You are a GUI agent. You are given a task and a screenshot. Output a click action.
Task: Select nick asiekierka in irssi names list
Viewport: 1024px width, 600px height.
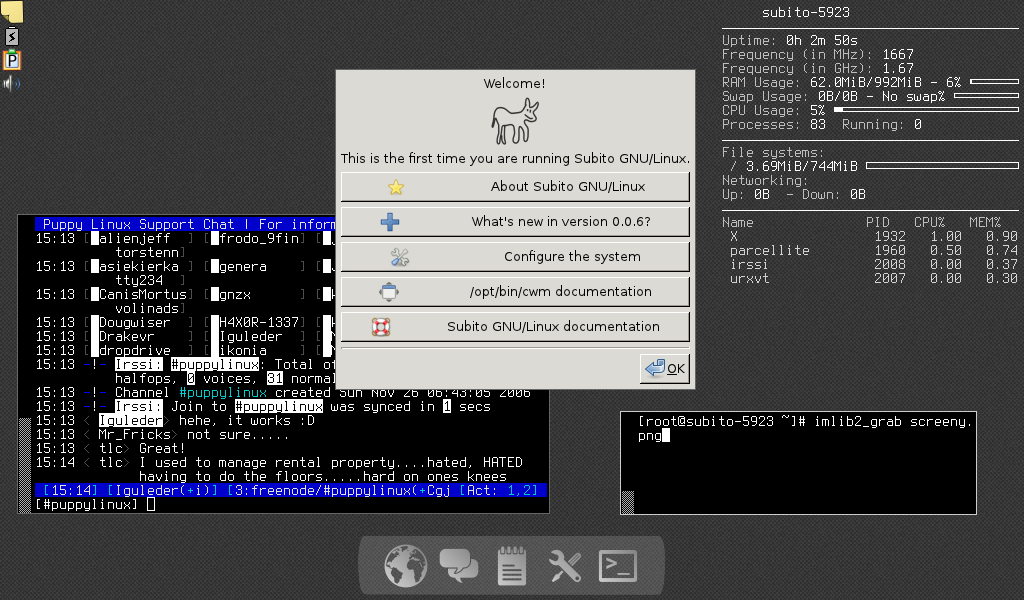(138, 266)
